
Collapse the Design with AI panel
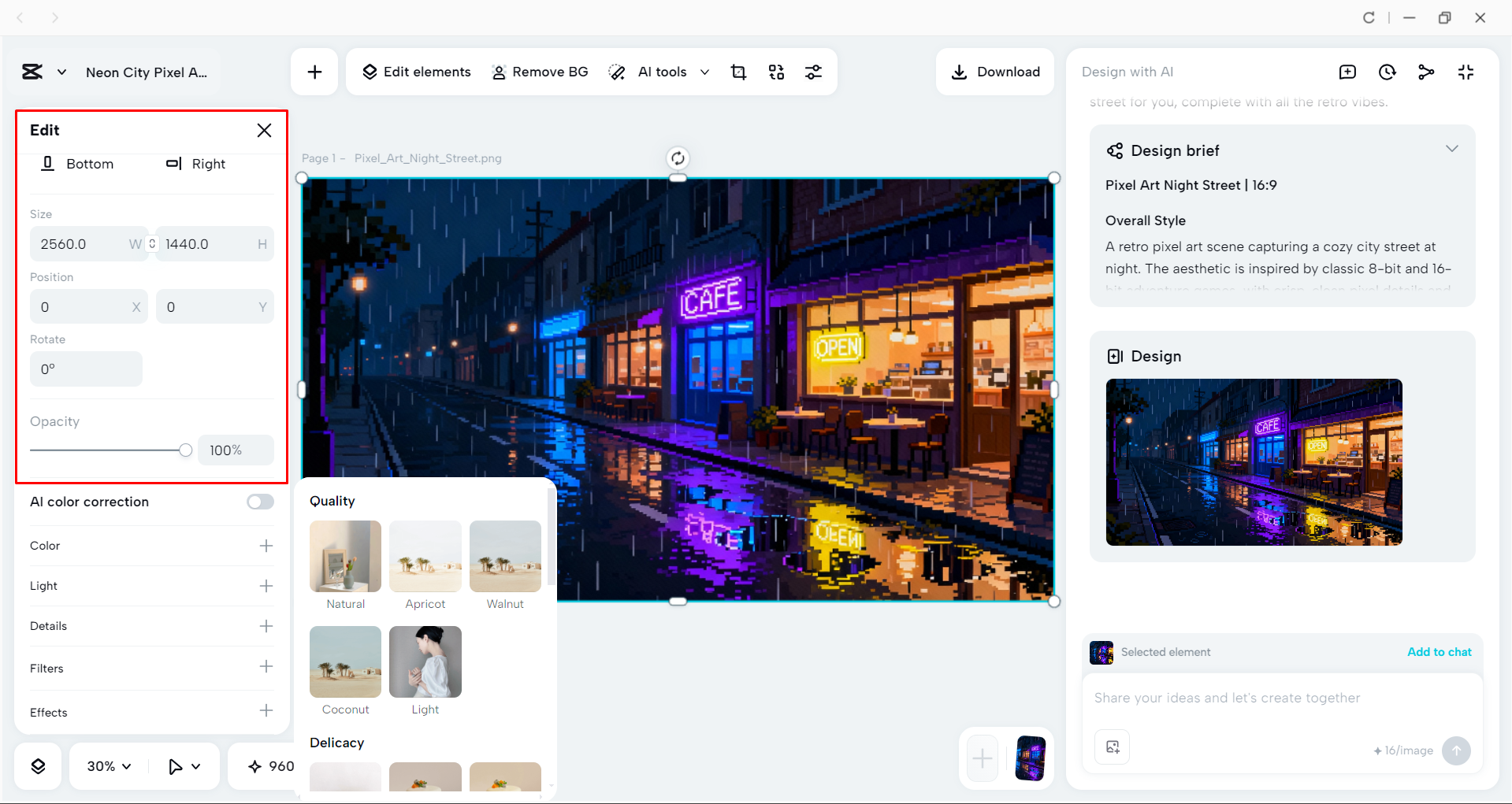(1466, 72)
